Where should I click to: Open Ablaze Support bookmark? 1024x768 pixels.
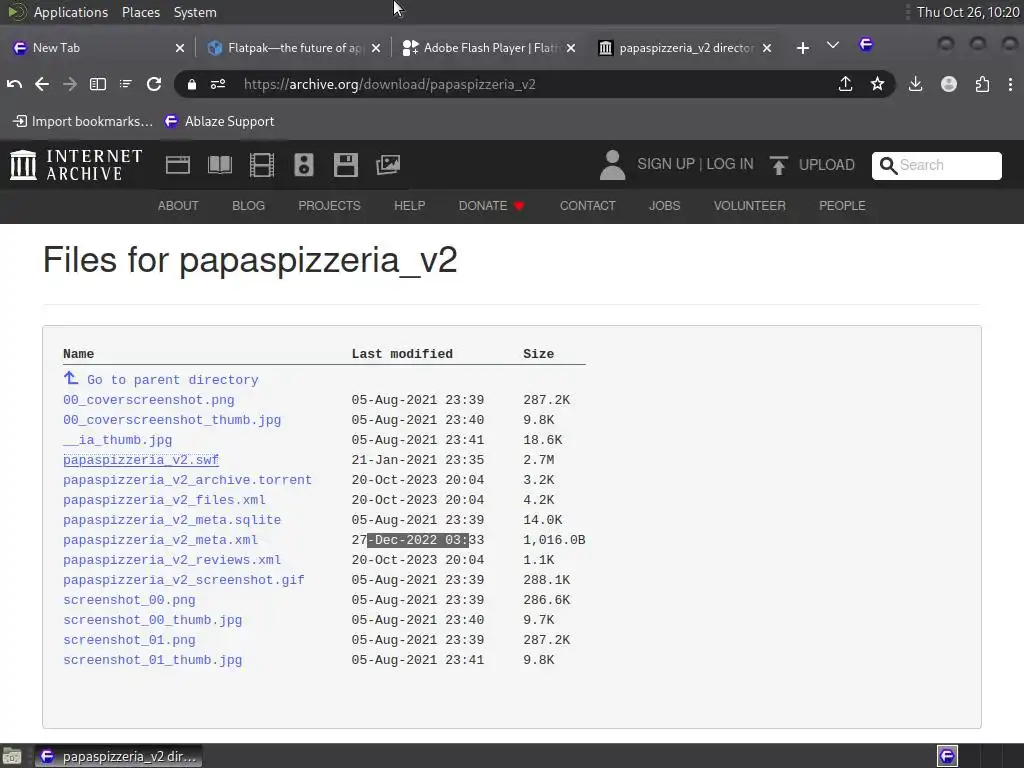(x=219, y=121)
